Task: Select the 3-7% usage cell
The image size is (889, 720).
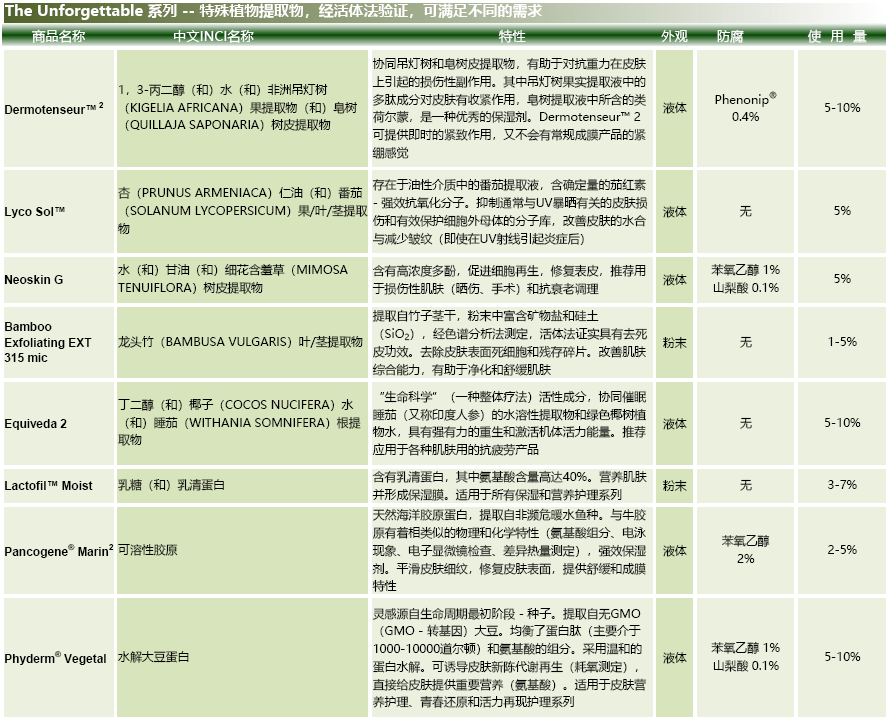Action: (842, 485)
